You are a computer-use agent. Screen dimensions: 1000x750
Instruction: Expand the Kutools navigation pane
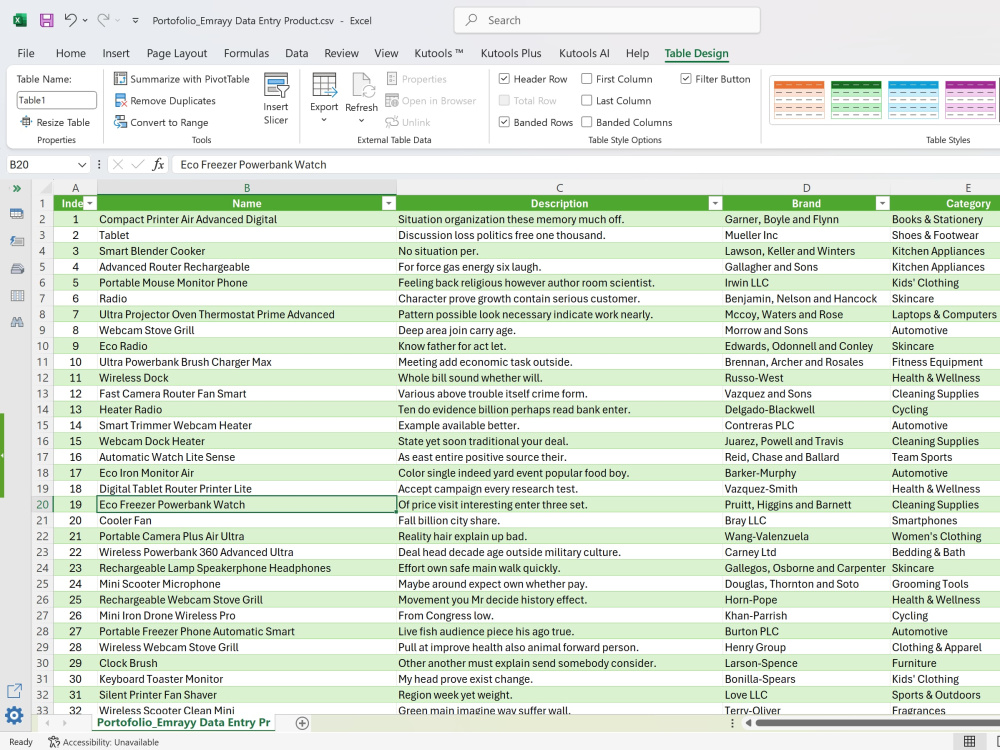click(x=17, y=188)
